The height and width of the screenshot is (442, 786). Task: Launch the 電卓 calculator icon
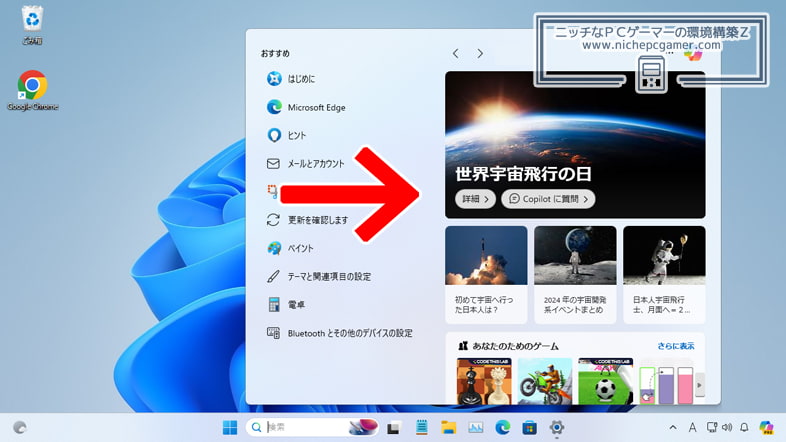coord(274,304)
